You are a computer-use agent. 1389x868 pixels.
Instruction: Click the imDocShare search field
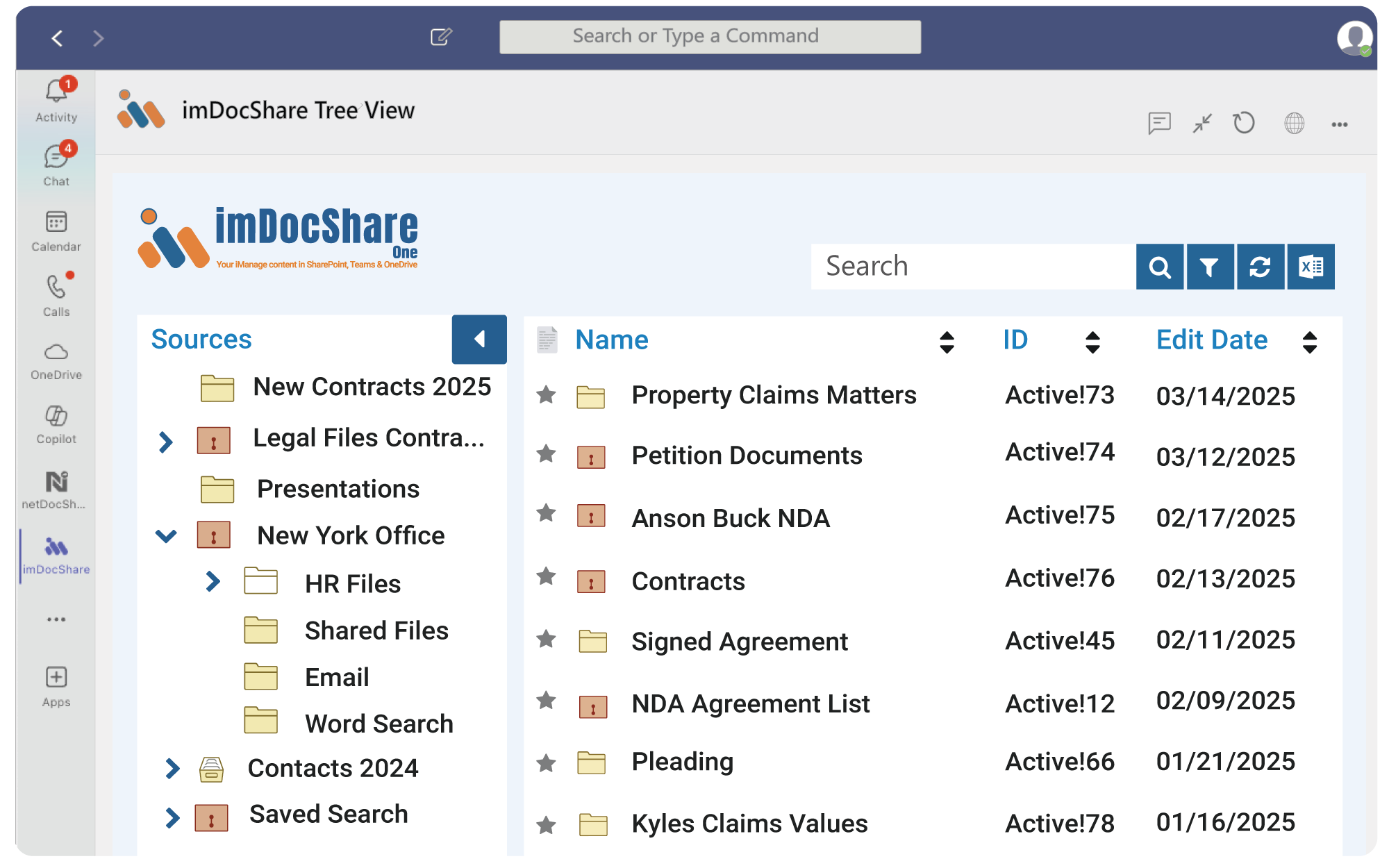tap(973, 267)
